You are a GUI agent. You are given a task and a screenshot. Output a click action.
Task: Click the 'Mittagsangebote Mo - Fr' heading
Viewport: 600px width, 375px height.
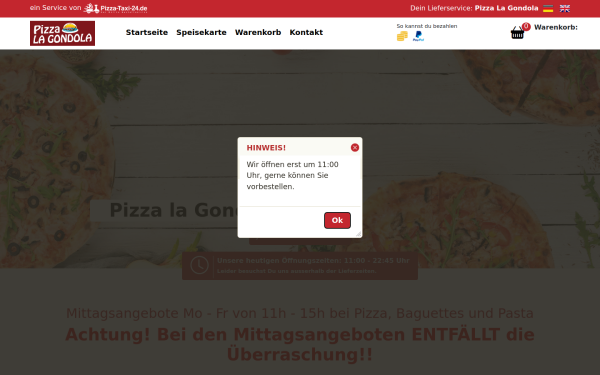pyautogui.click(x=300, y=313)
